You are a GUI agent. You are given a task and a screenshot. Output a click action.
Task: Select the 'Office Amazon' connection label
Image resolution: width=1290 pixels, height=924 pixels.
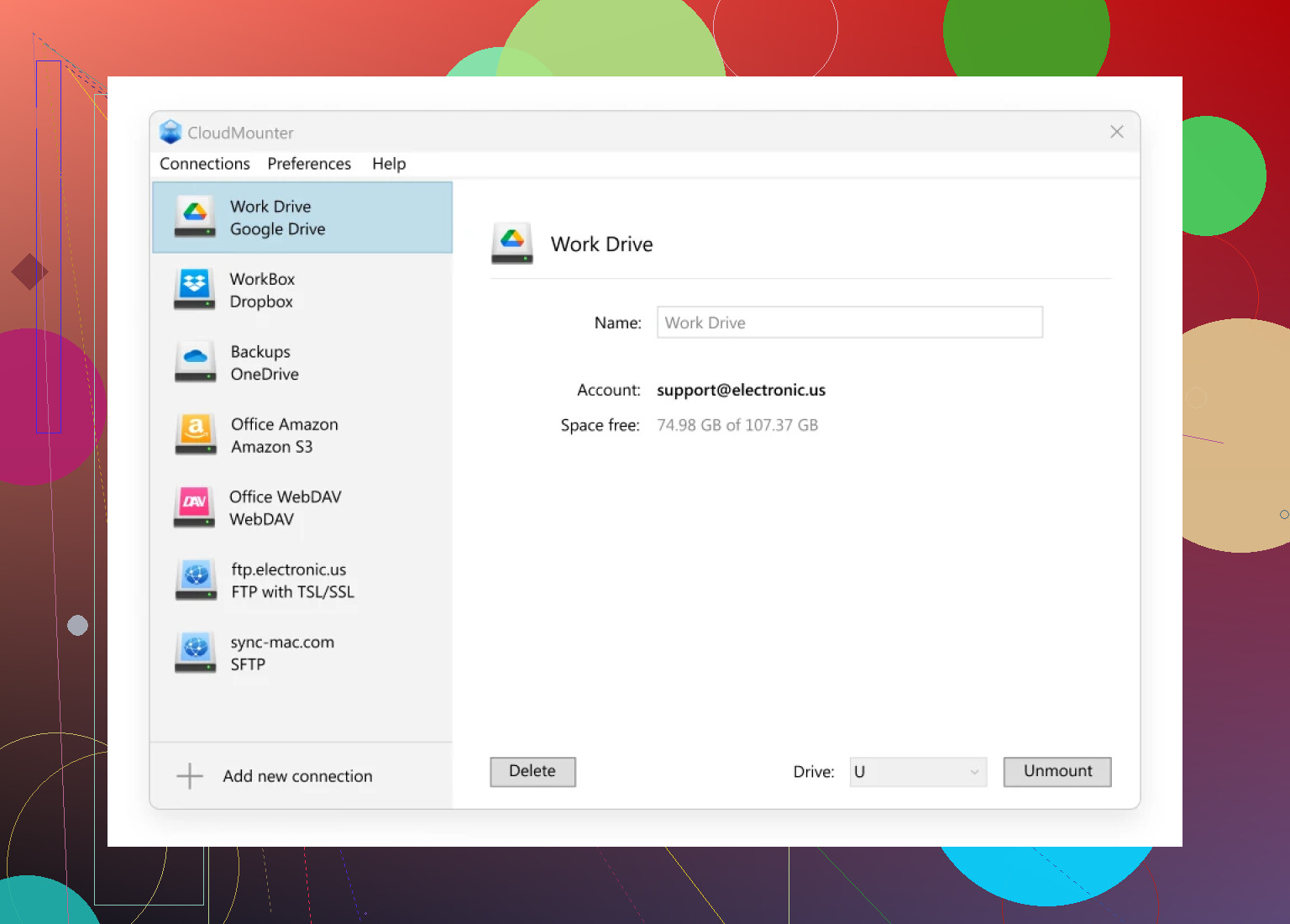[x=285, y=424]
